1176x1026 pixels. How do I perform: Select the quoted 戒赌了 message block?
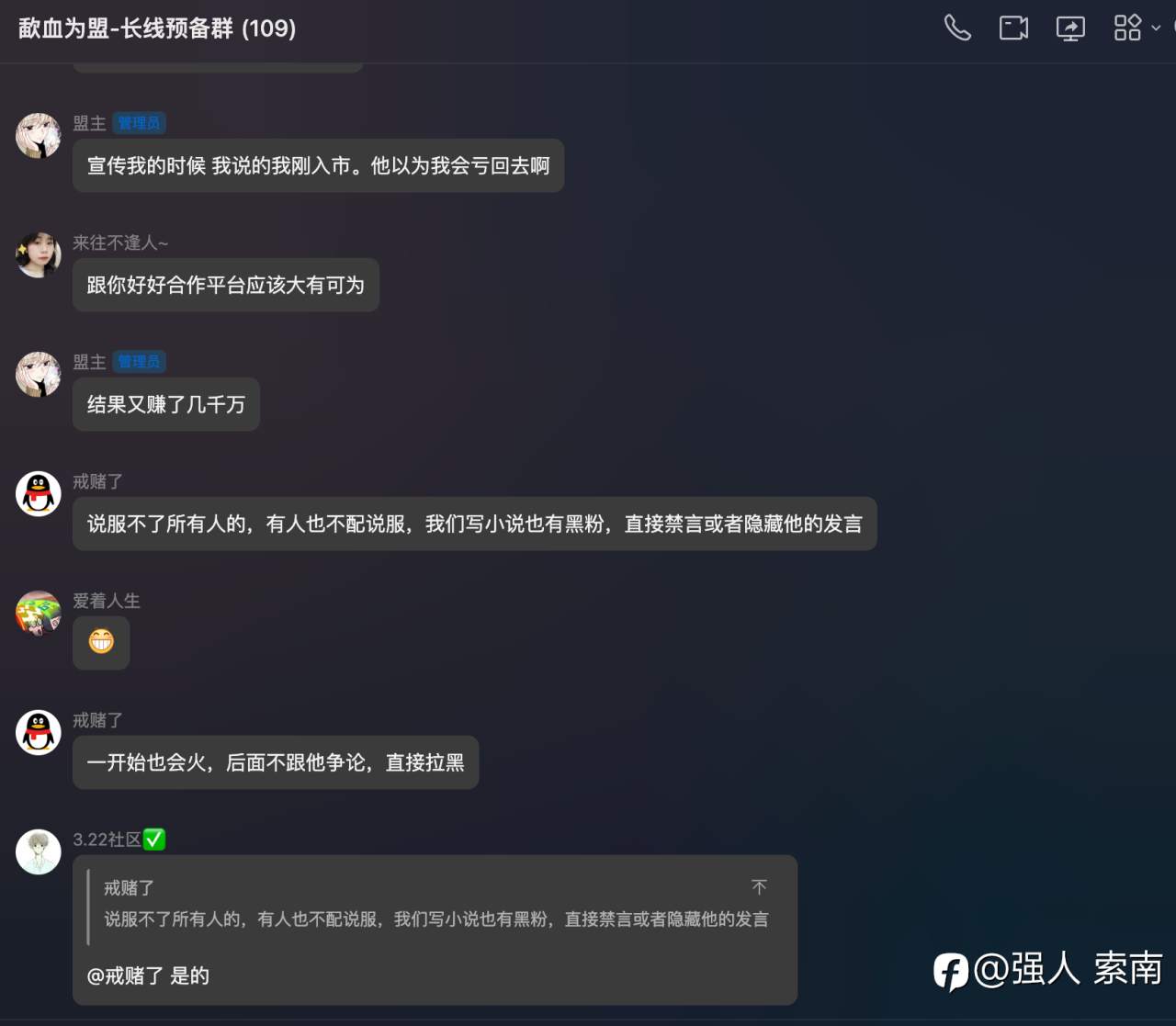(435, 904)
